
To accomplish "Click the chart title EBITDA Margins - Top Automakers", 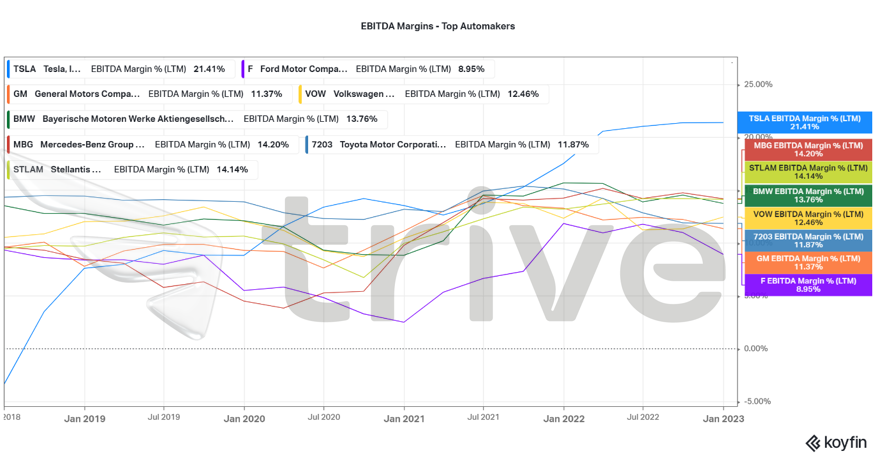I will point(438,26).
